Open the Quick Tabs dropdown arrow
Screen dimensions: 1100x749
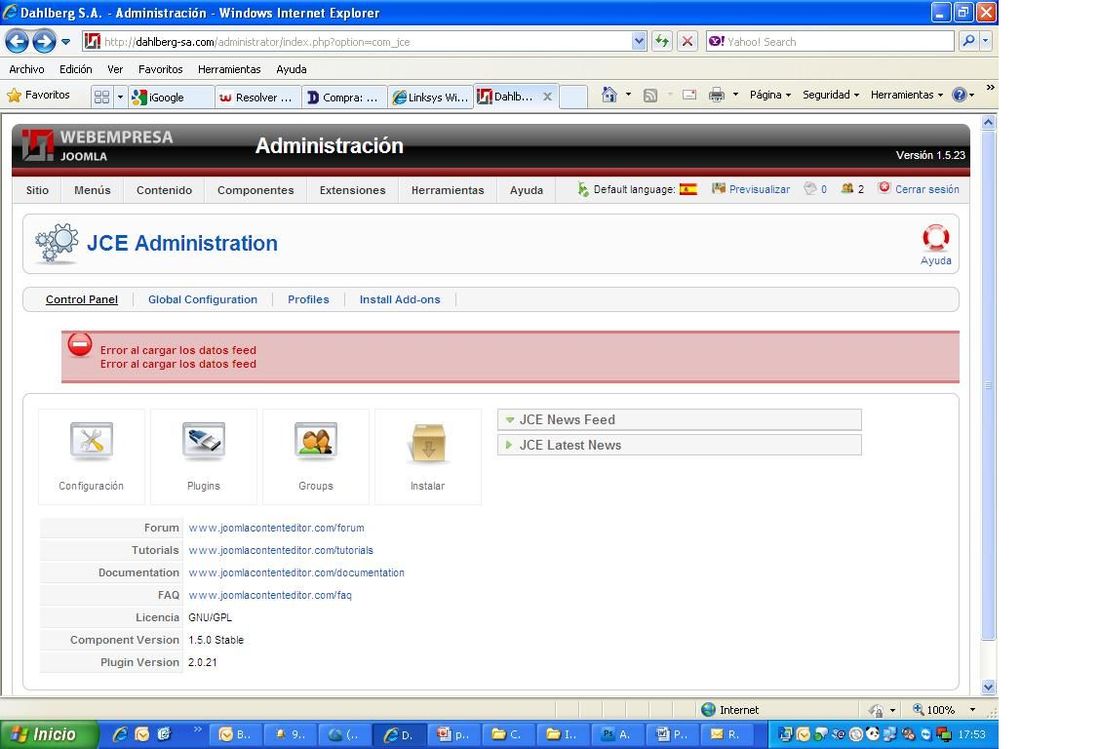(x=120, y=97)
